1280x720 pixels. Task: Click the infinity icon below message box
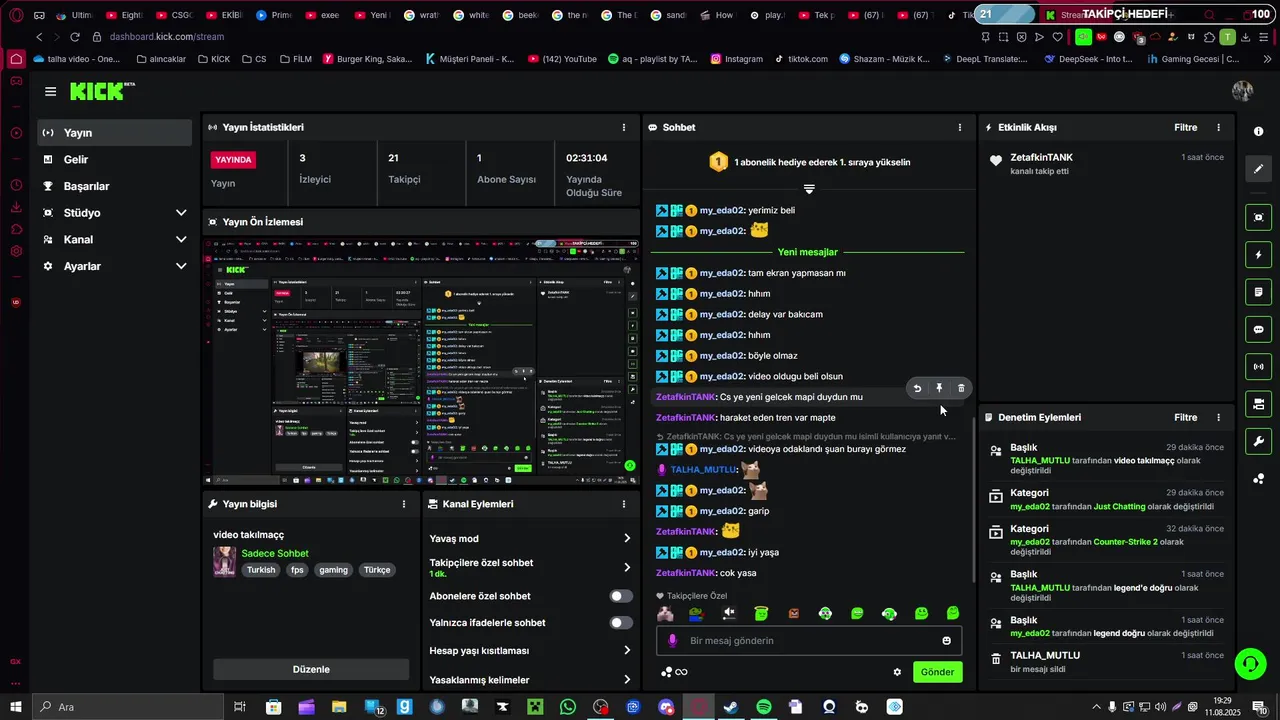click(x=681, y=672)
